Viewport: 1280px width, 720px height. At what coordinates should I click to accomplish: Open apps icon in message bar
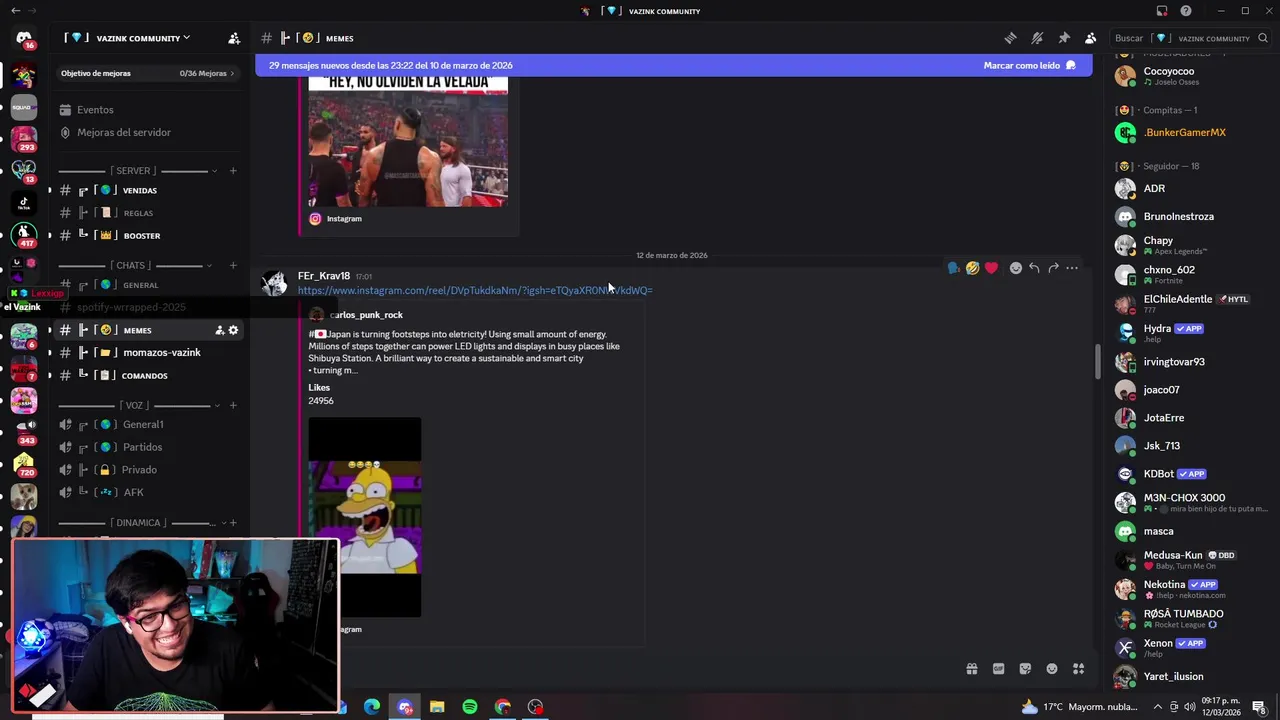click(1079, 669)
